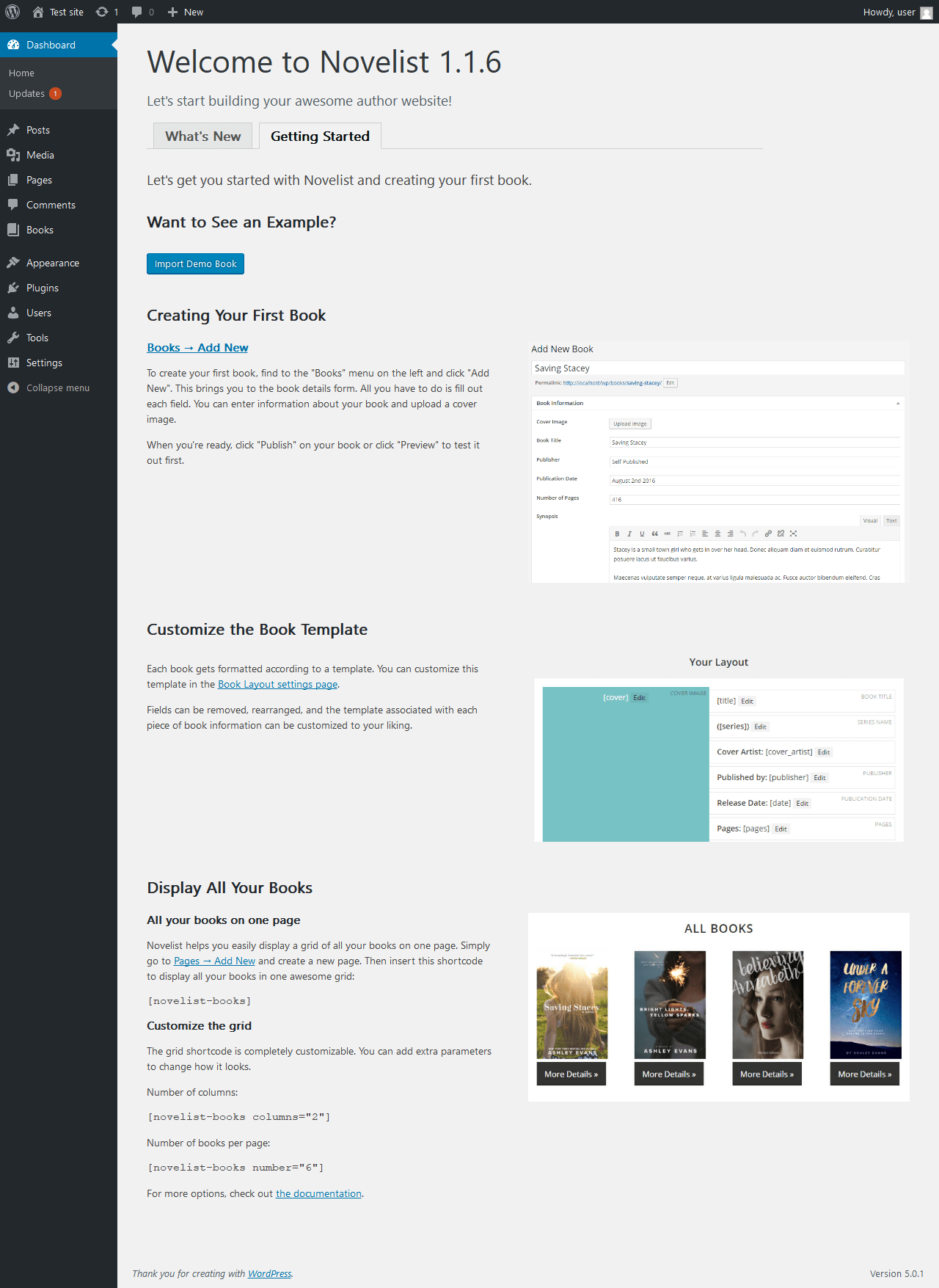The height and width of the screenshot is (1288, 939).
Task: Open Users via the person icon
Action: pyautogui.click(x=13, y=313)
